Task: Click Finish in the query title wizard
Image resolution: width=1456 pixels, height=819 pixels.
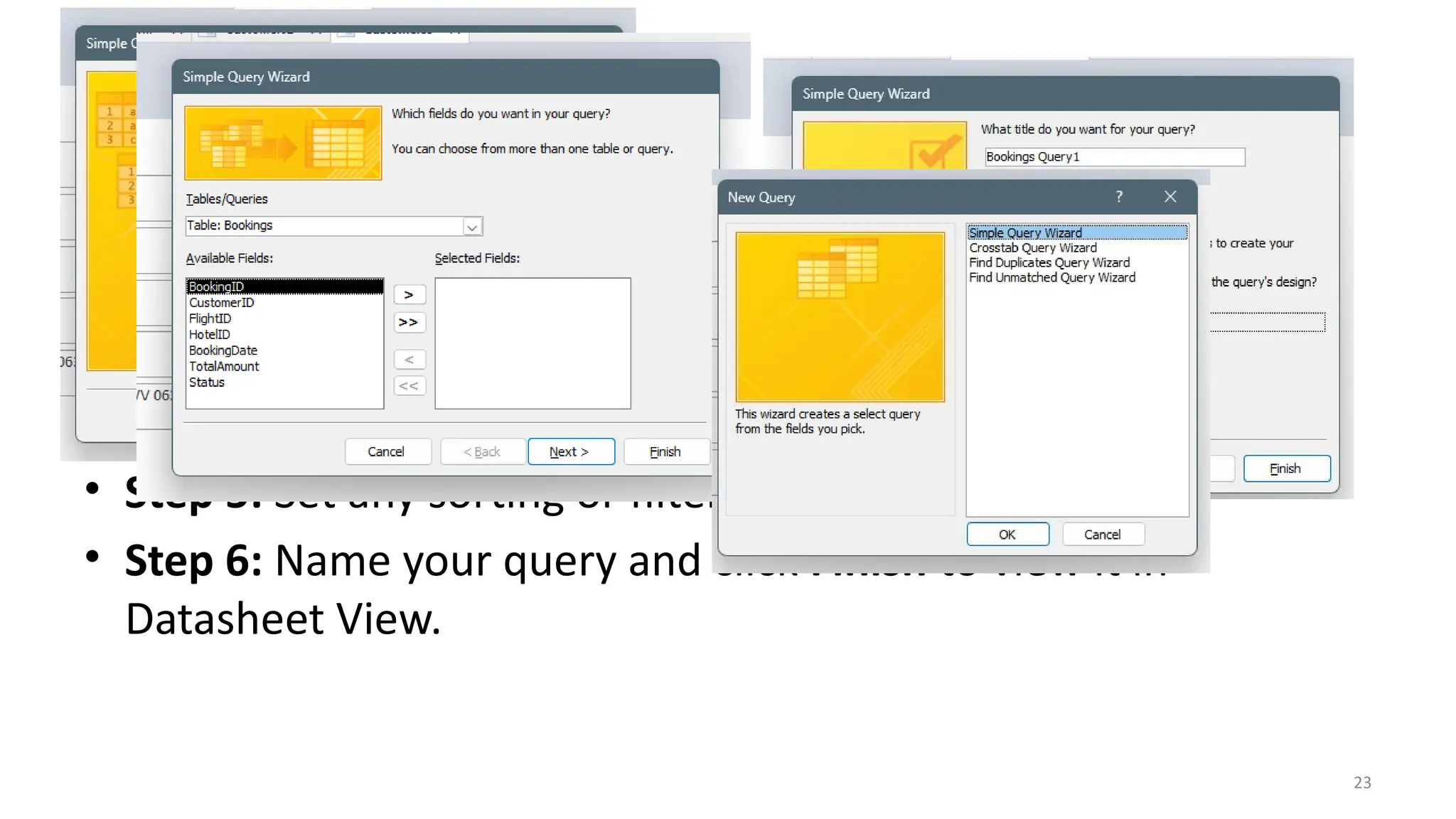Action: tap(1286, 469)
